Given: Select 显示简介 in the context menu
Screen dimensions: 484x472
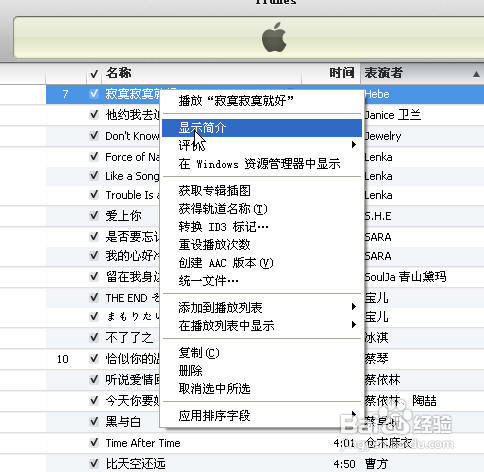Looking at the screenshot, I should point(262,128).
